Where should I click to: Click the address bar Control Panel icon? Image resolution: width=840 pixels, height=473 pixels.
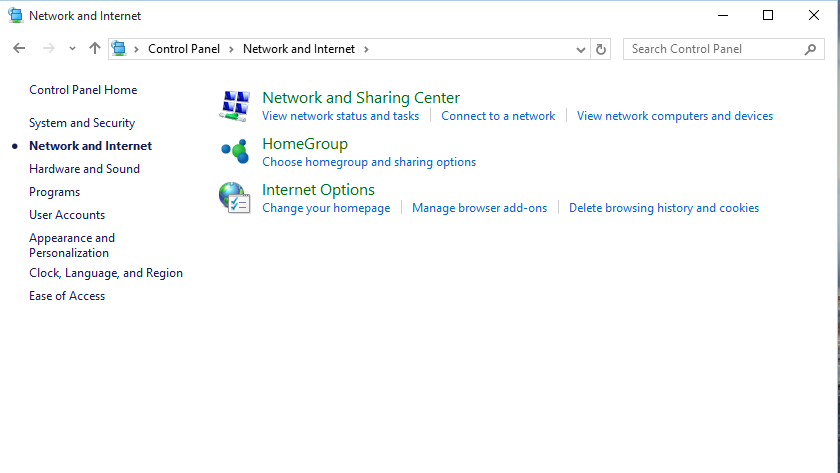[119, 49]
